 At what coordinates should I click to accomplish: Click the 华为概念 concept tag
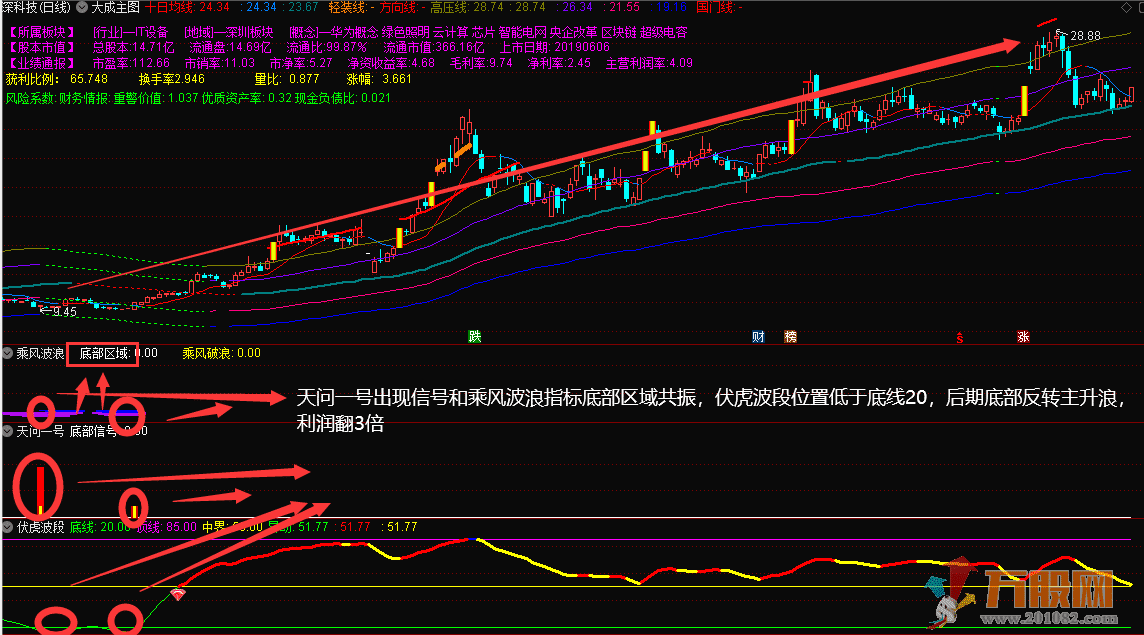click(x=355, y=32)
